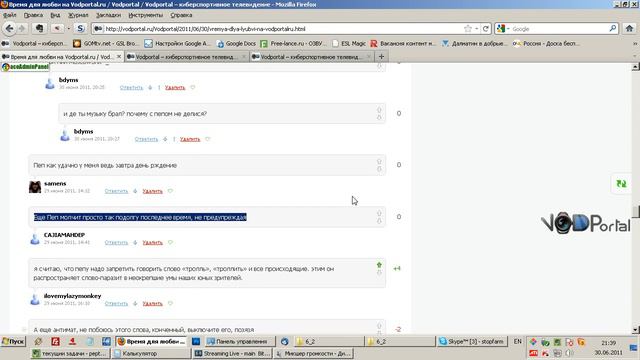
Task: Click the search magnifier in Google box
Action: [613, 29]
